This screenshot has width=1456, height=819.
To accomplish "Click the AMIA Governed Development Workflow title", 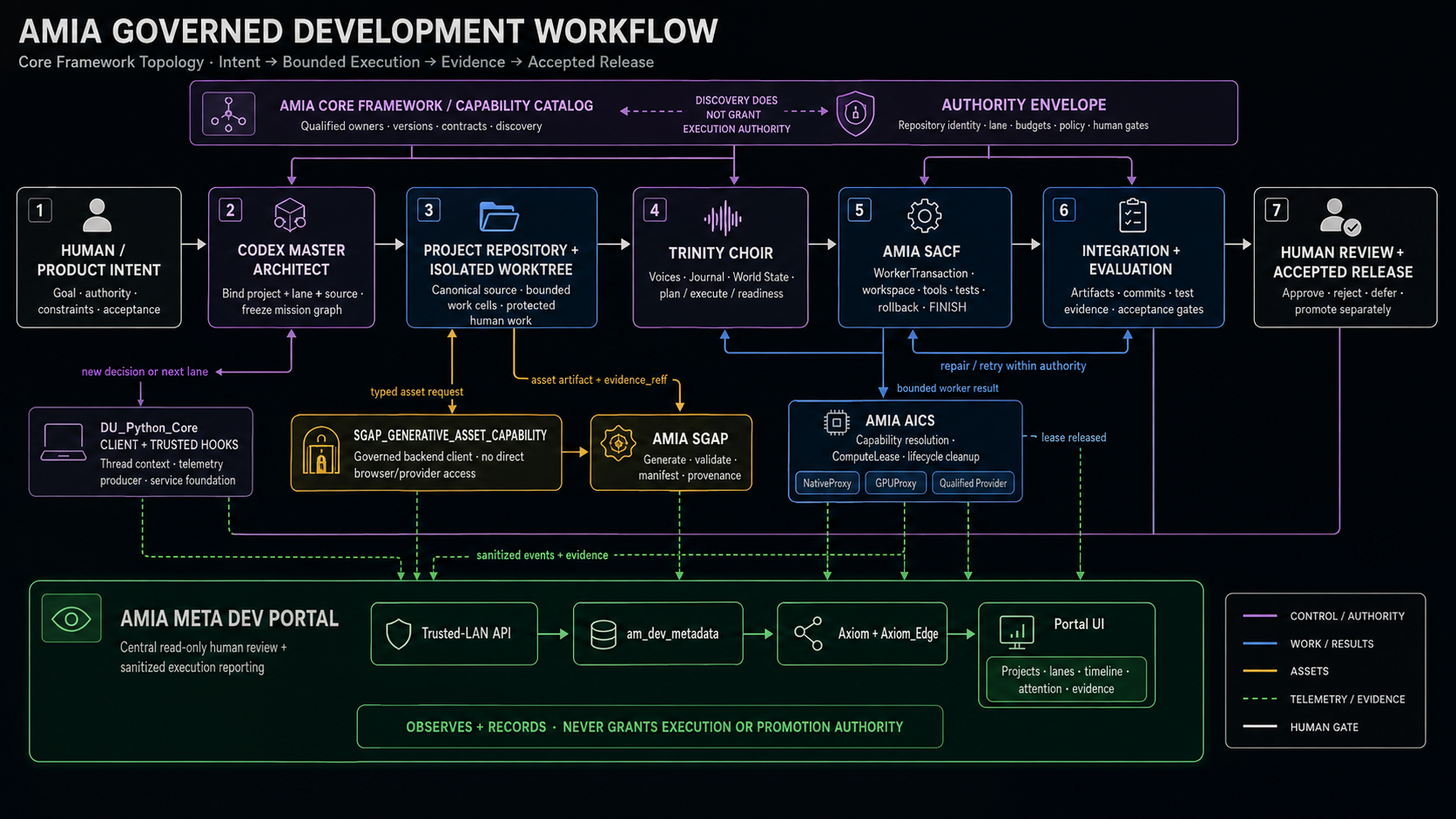I will click(x=368, y=31).
